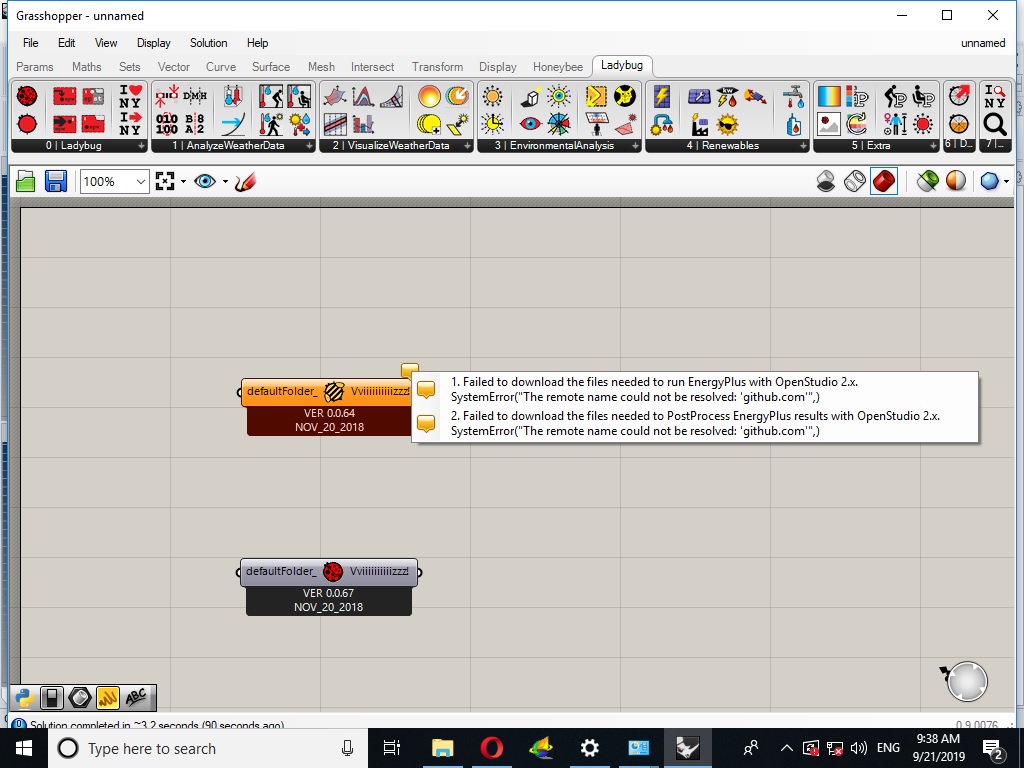
Task: Click the red sketch pencil icon in the canvas toolbar
Action: (245, 181)
